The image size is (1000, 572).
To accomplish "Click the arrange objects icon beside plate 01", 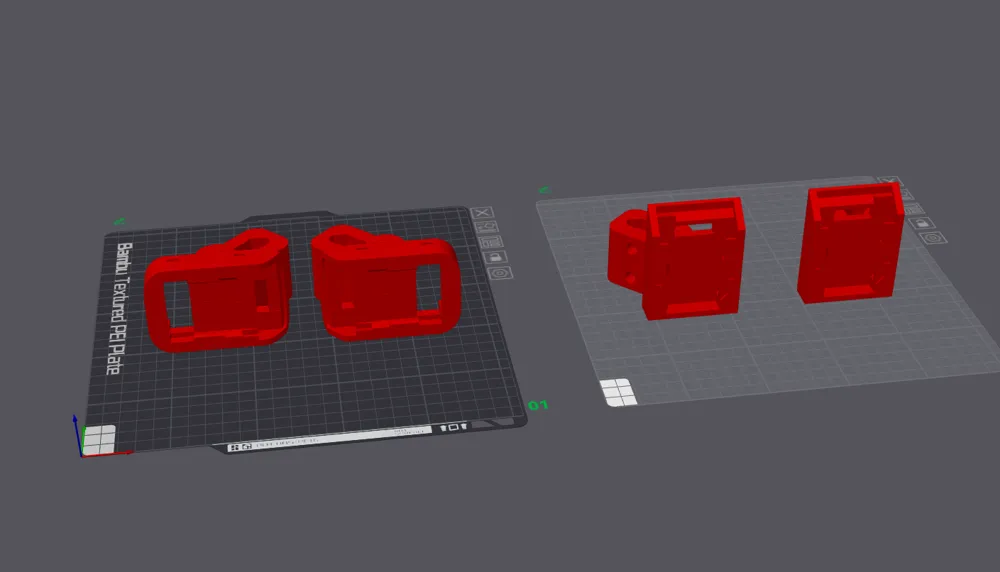I will coord(491,241).
